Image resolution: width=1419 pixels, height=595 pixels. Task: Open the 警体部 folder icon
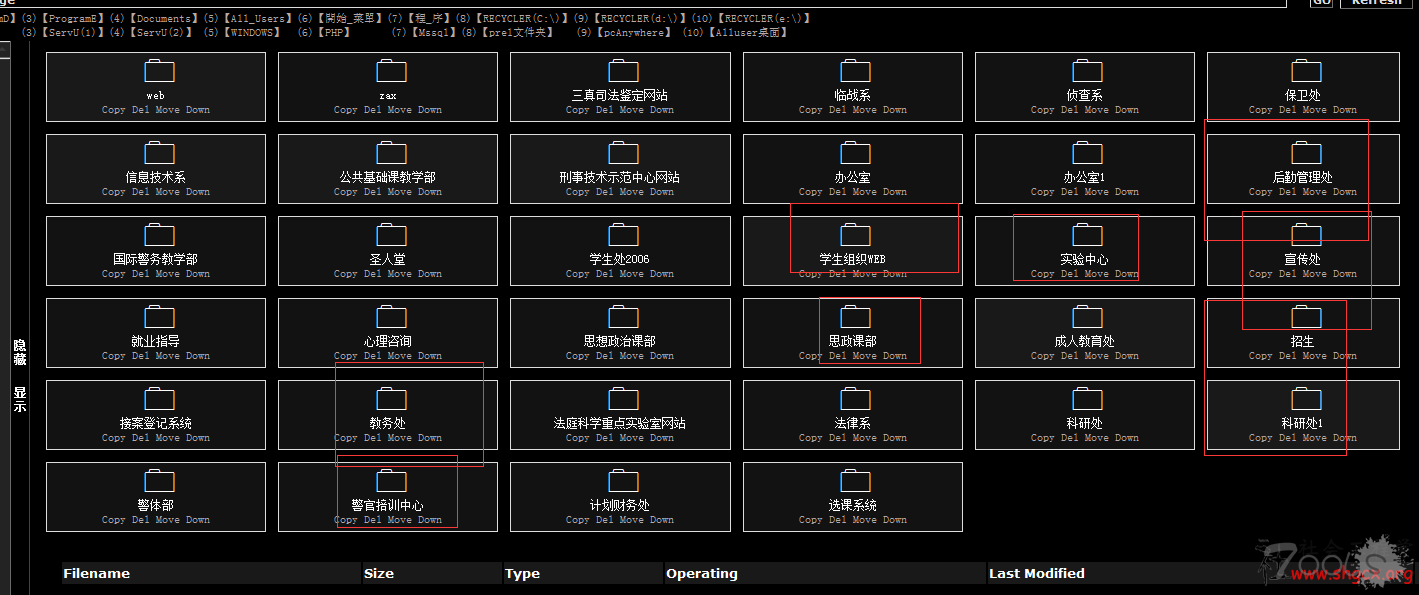(x=159, y=481)
